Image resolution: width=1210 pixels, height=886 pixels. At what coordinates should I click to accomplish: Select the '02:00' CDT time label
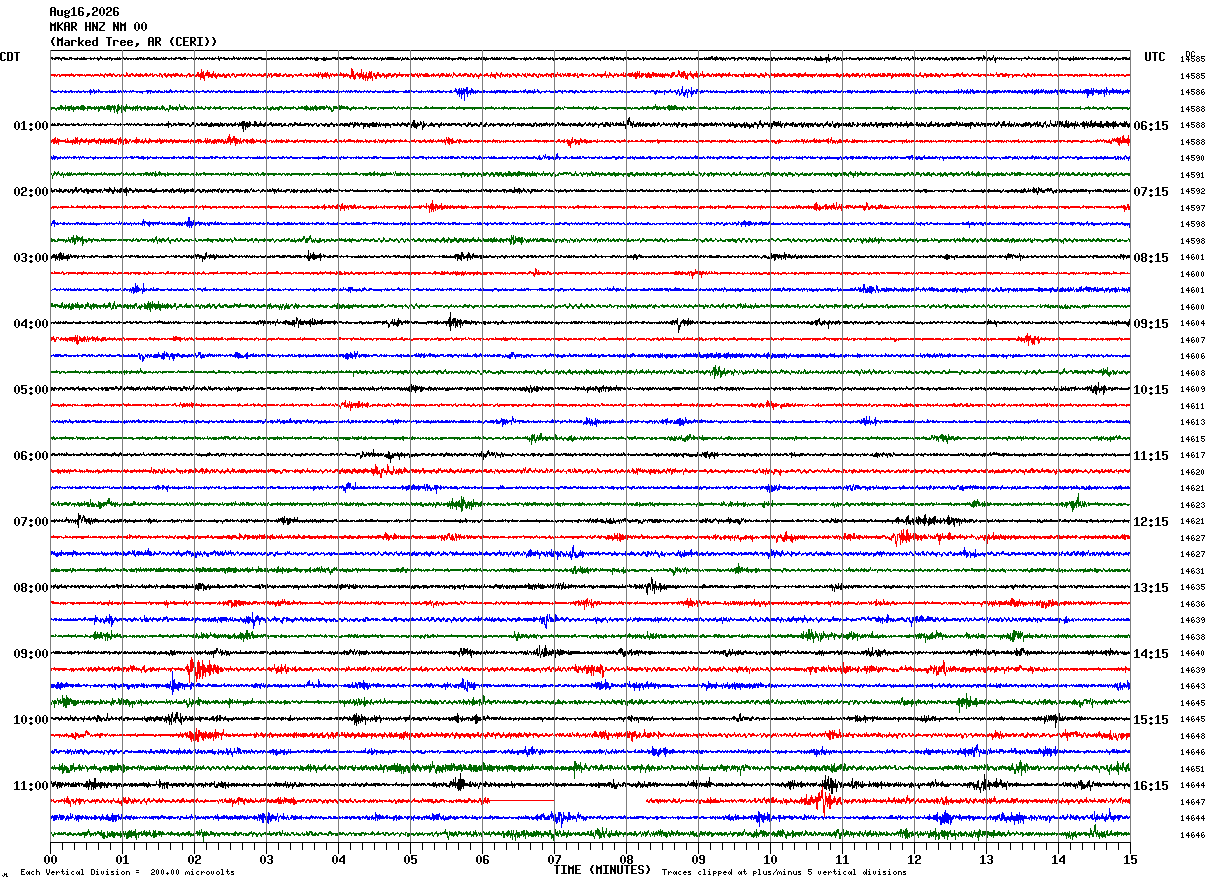31,192
